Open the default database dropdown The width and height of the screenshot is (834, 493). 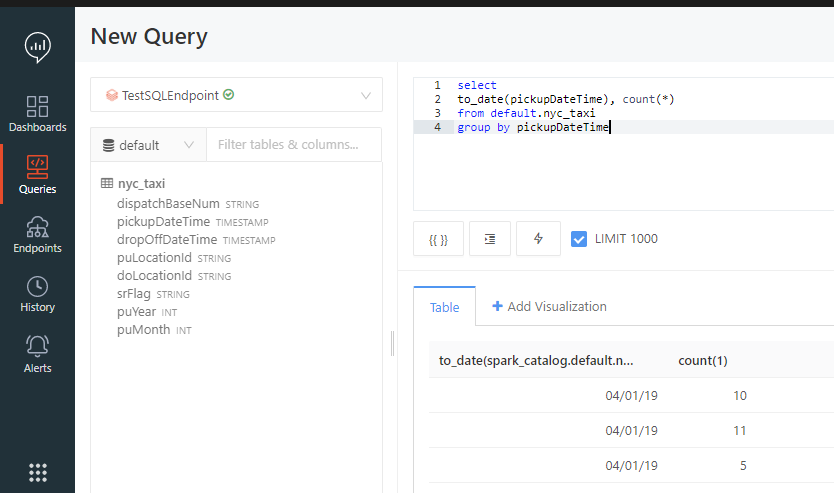148,145
